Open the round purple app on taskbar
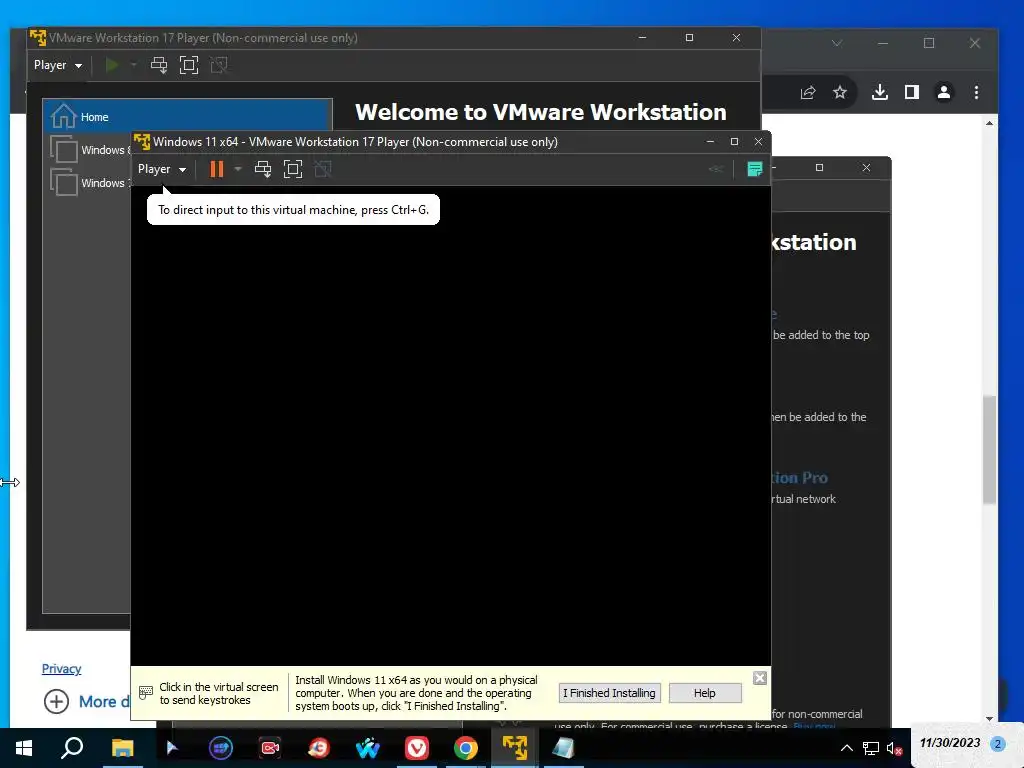Image resolution: width=1024 pixels, height=768 pixels. click(221, 748)
